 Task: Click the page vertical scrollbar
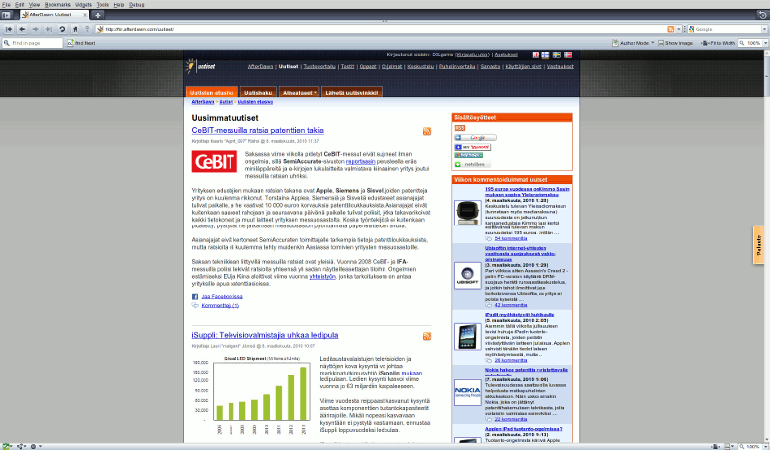click(x=766, y=246)
